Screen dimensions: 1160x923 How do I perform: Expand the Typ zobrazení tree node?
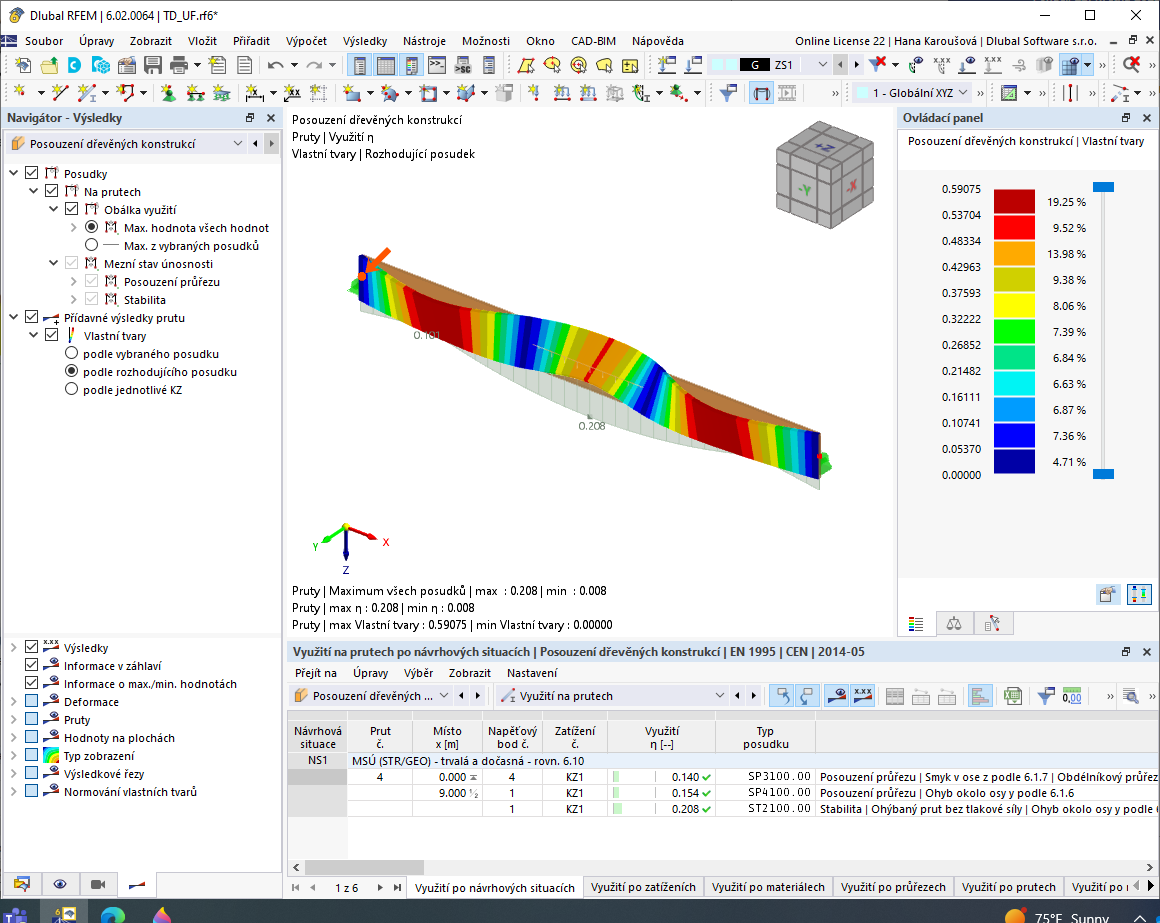point(13,755)
